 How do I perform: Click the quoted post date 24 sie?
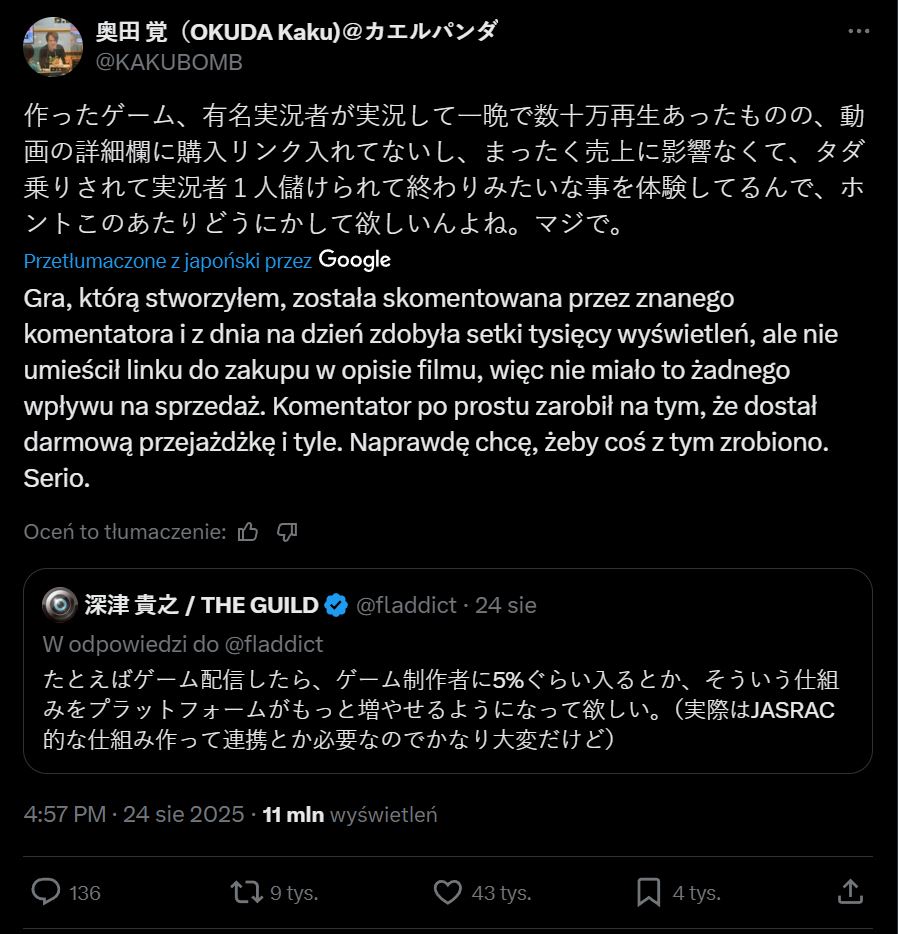pos(506,605)
